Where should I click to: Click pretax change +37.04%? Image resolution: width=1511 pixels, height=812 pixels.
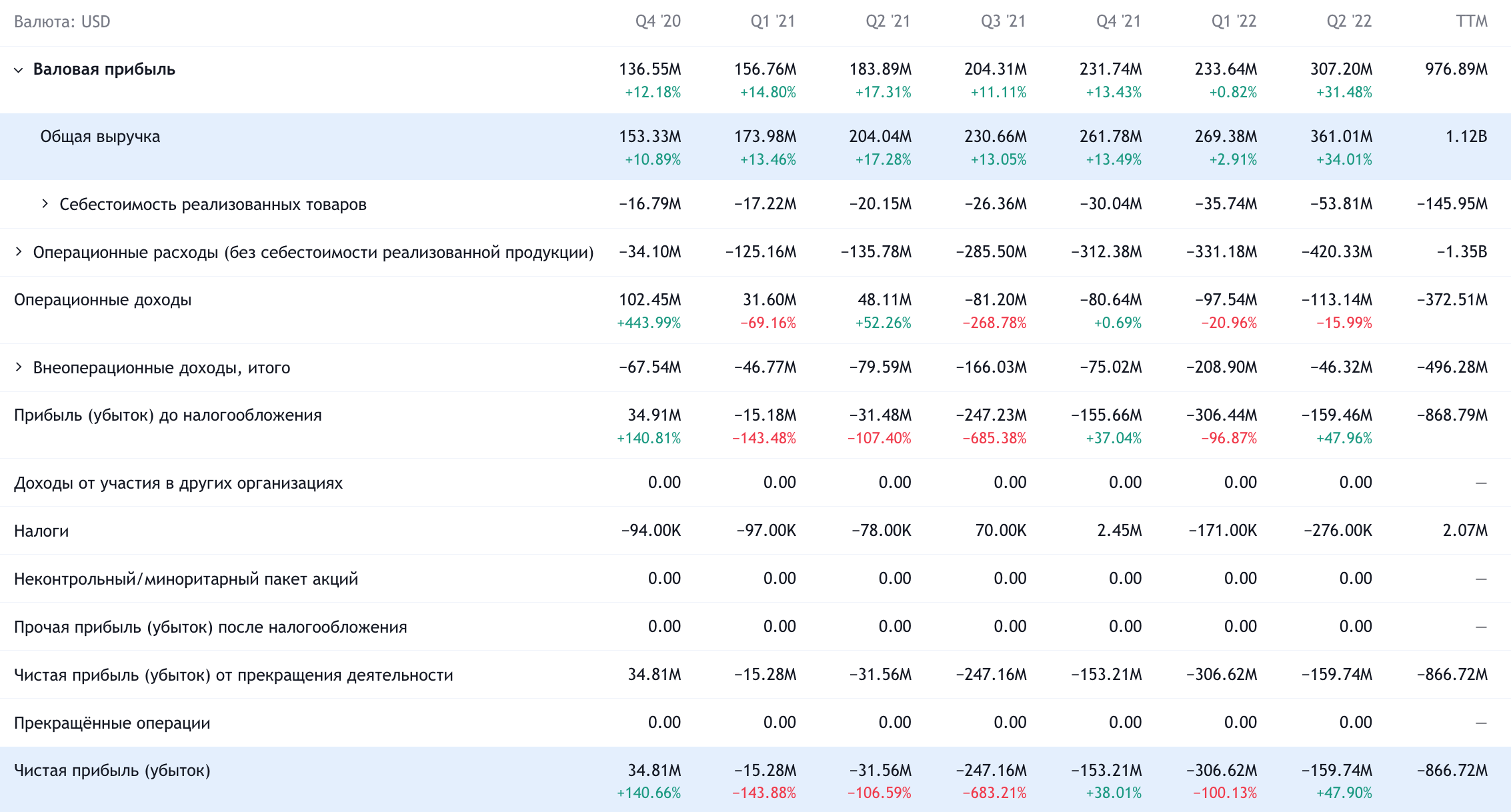pos(1114,438)
